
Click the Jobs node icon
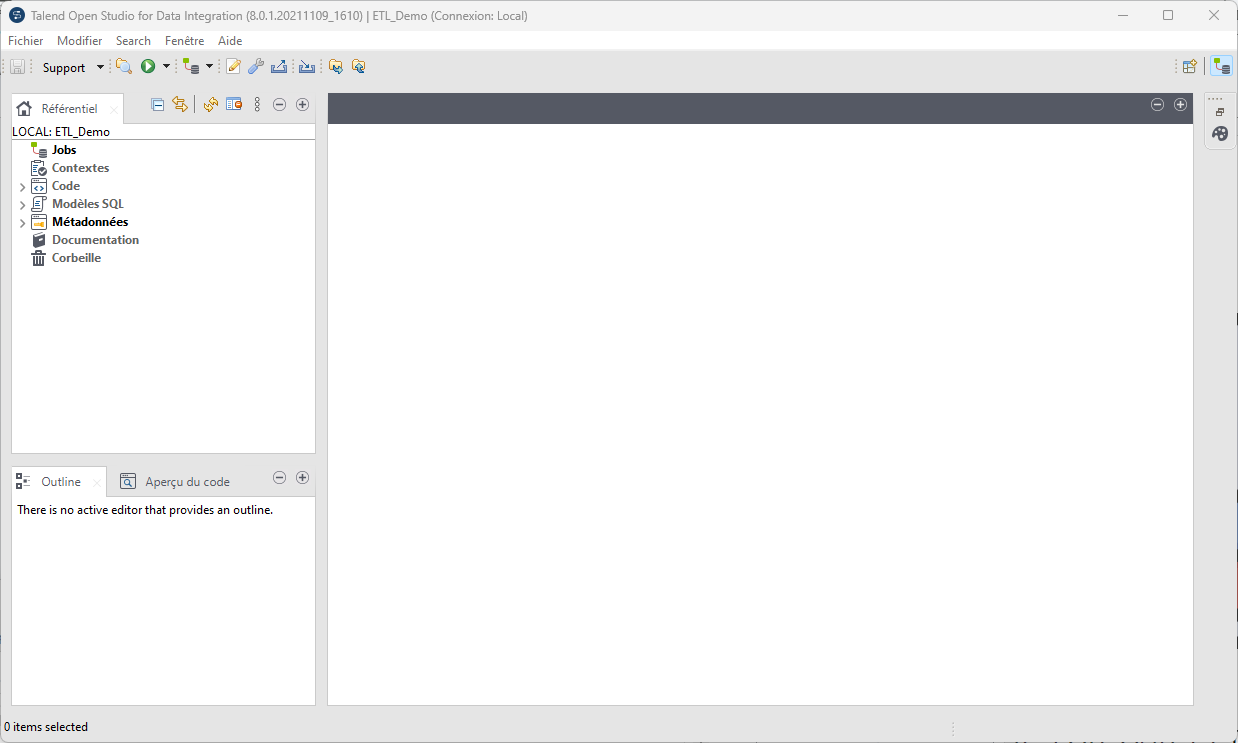coord(39,150)
